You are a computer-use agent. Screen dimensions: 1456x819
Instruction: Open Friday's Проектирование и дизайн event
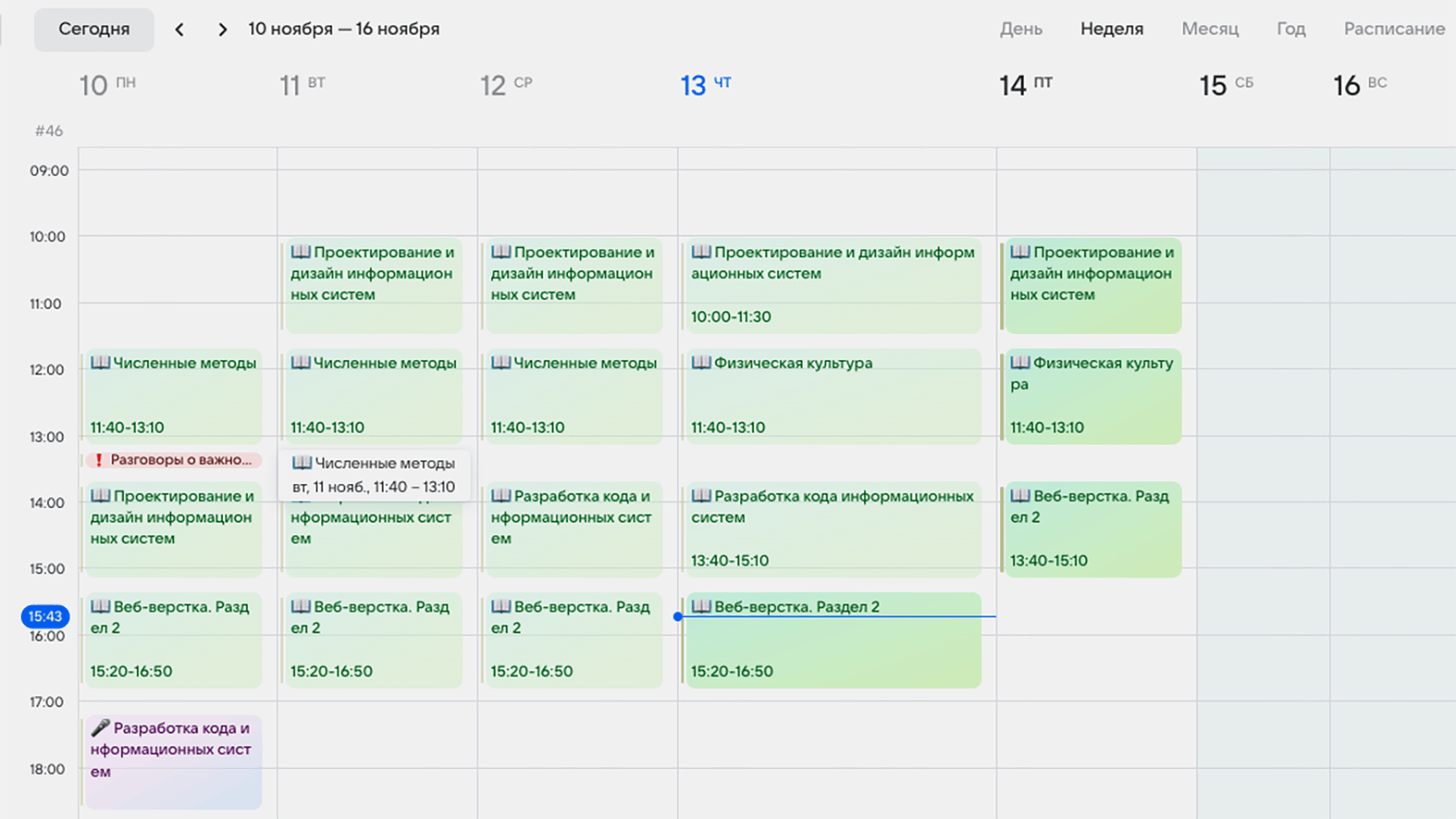[x=1092, y=284]
